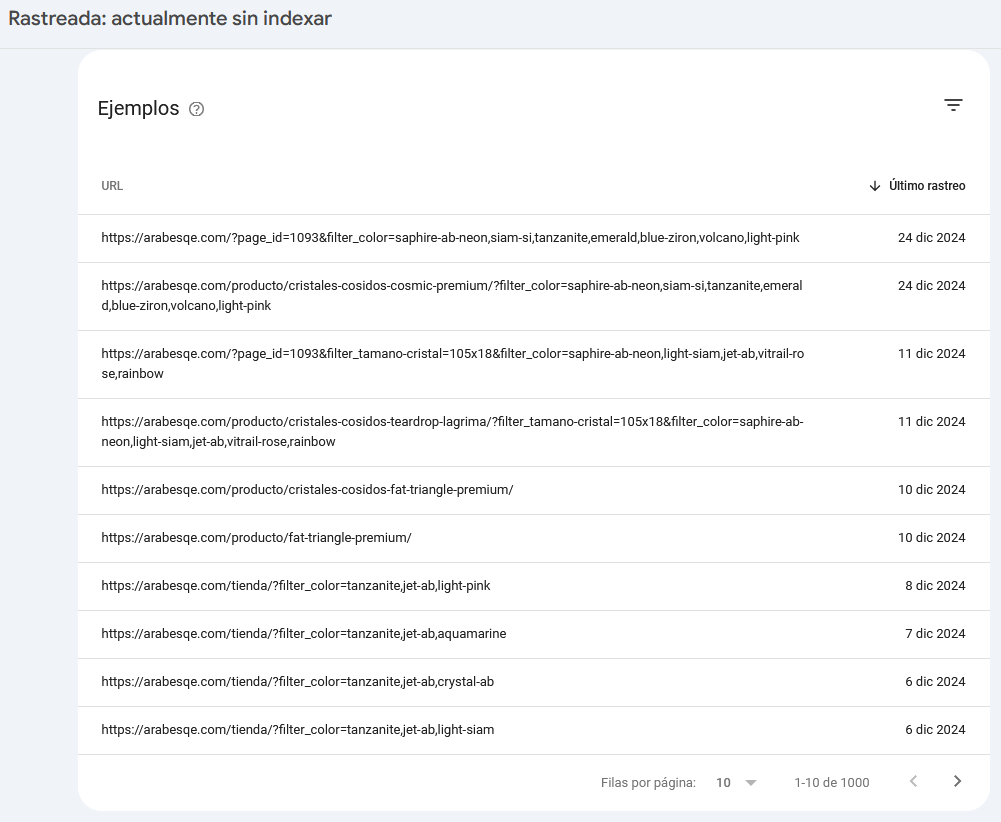Image resolution: width=1001 pixels, height=822 pixels.
Task: Open the tienda URL ending in jet-ab,light-siam
Action: click(297, 729)
